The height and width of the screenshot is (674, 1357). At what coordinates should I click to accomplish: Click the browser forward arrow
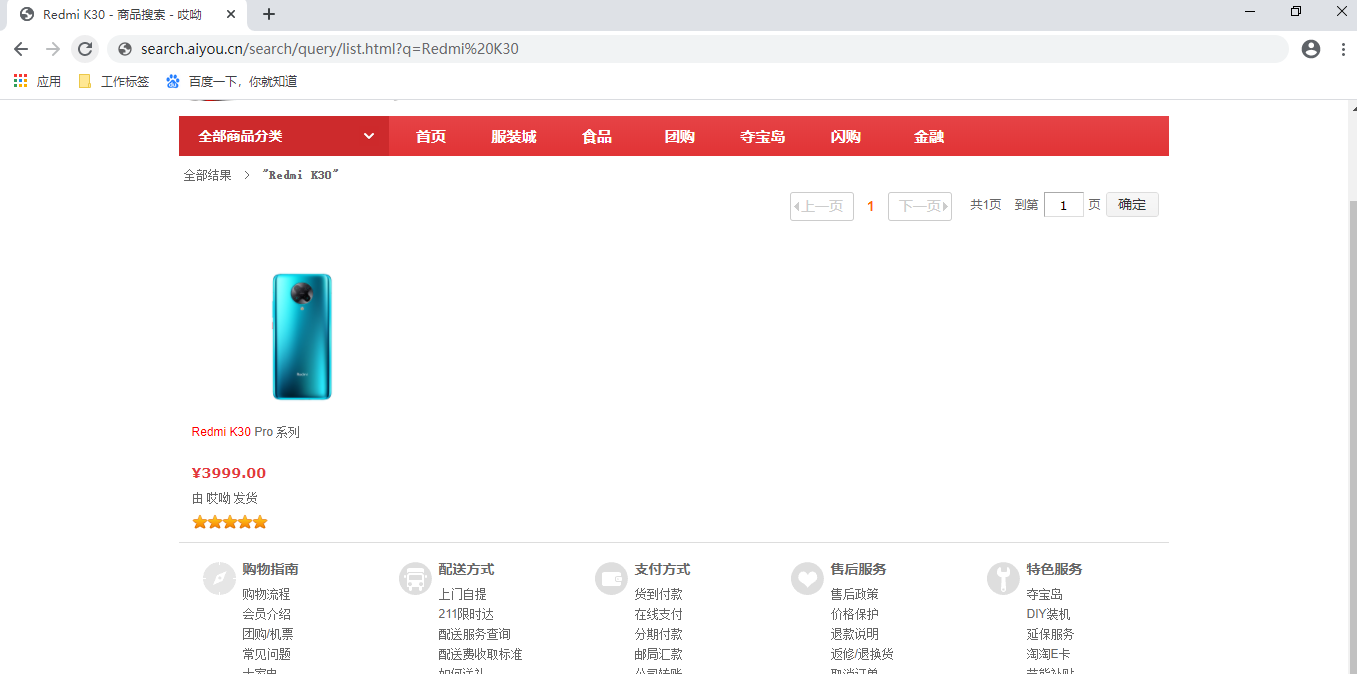[x=53, y=49]
